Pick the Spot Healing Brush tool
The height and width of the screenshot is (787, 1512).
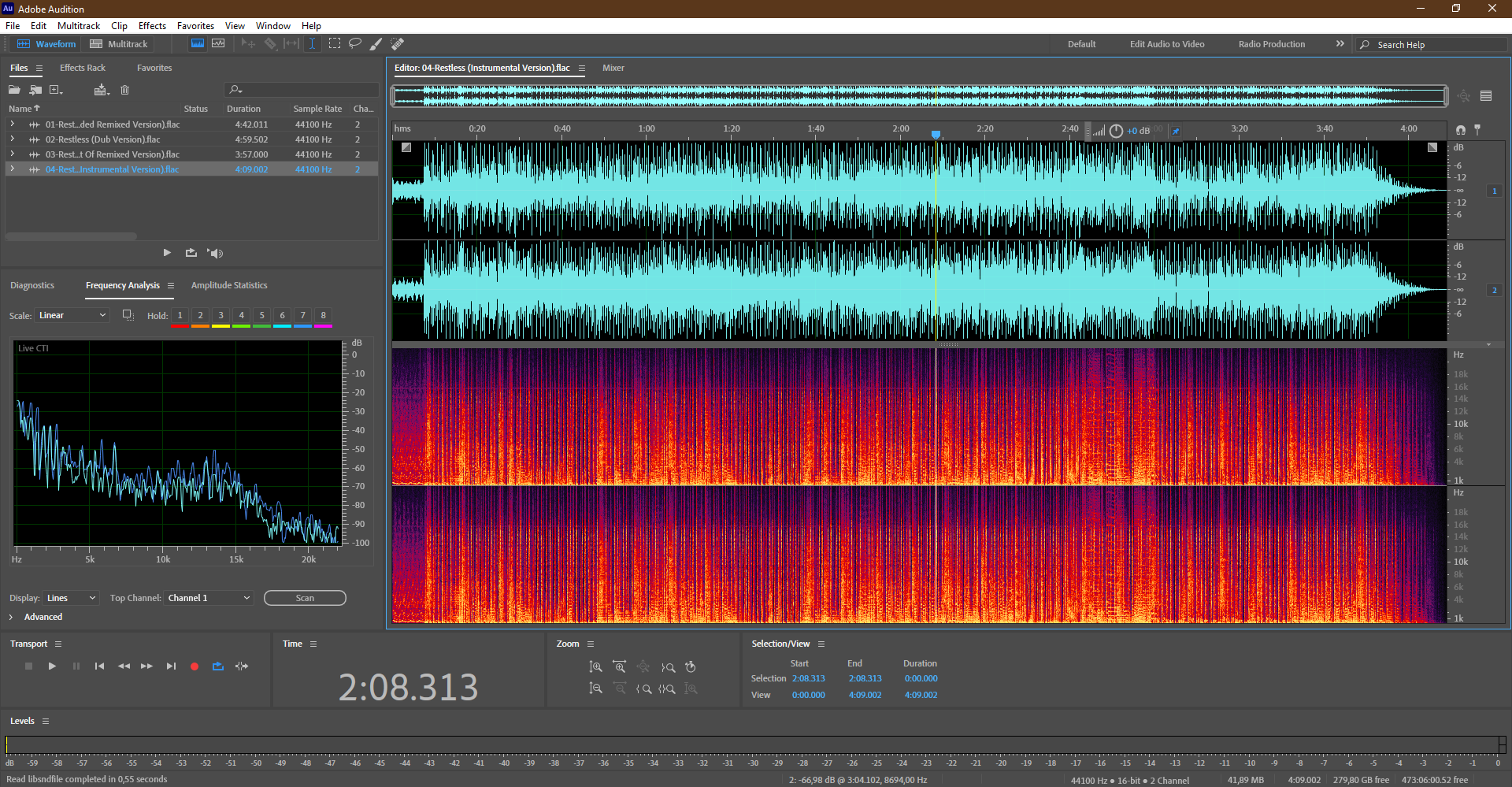[398, 44]
